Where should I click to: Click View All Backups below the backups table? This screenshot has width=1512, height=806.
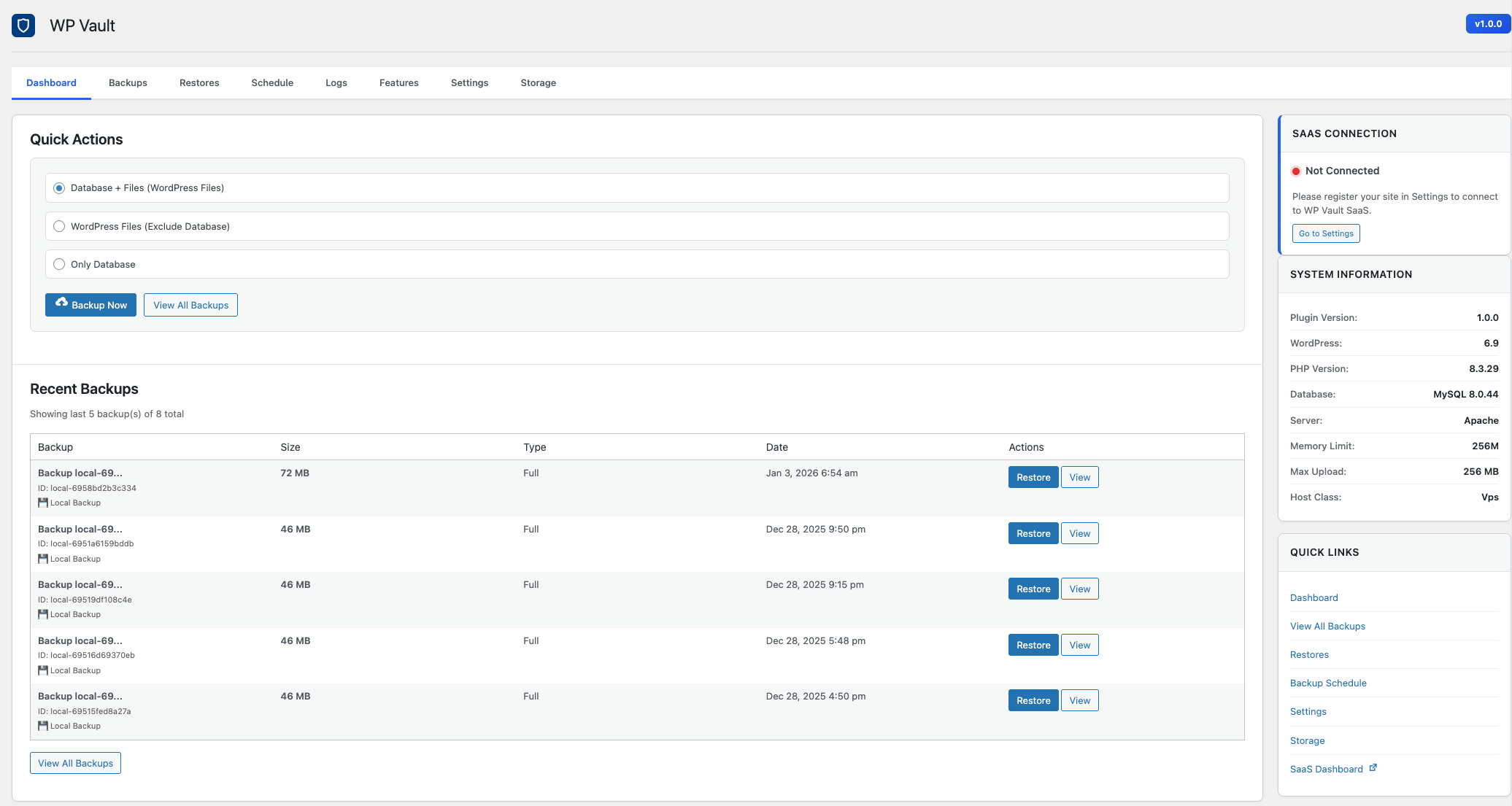tap(75, 763)
